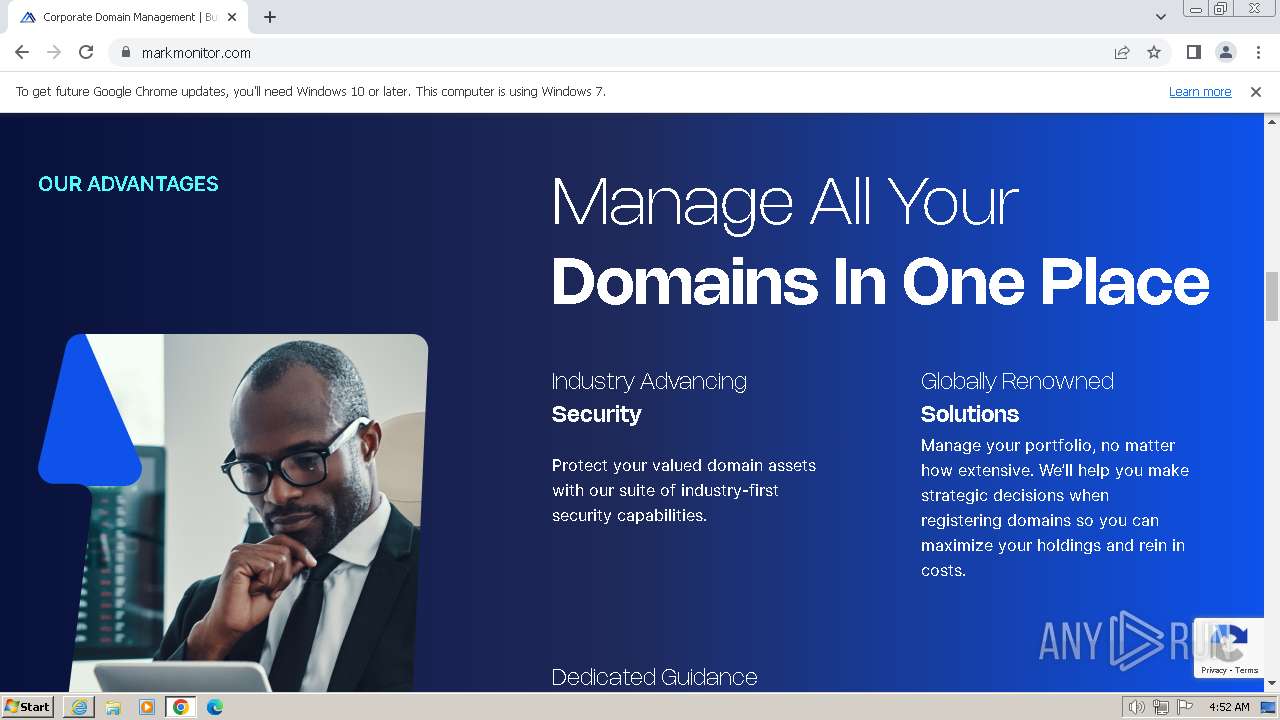Image resolution: width=1280 pixels, height=720 pixels.
Task: View site information lock icon
Action: (125, 52)
